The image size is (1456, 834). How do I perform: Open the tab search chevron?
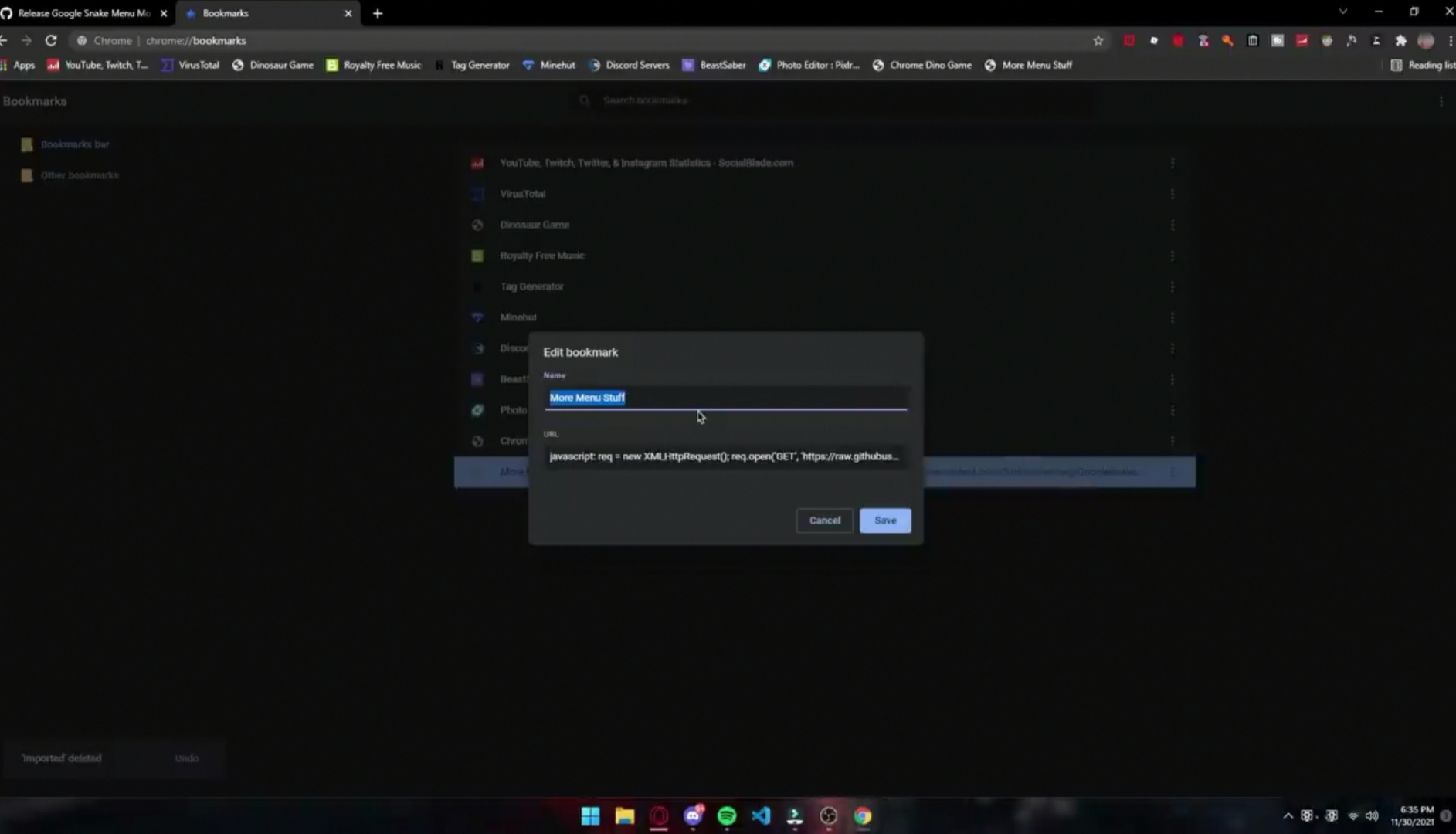tap(1343, 11)
